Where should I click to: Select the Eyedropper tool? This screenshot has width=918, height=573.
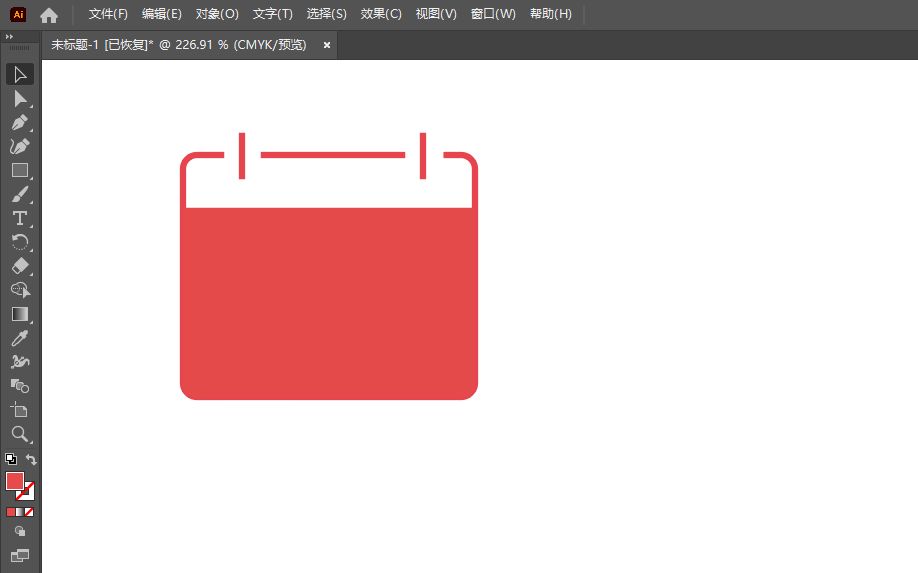tap(20, 338)
